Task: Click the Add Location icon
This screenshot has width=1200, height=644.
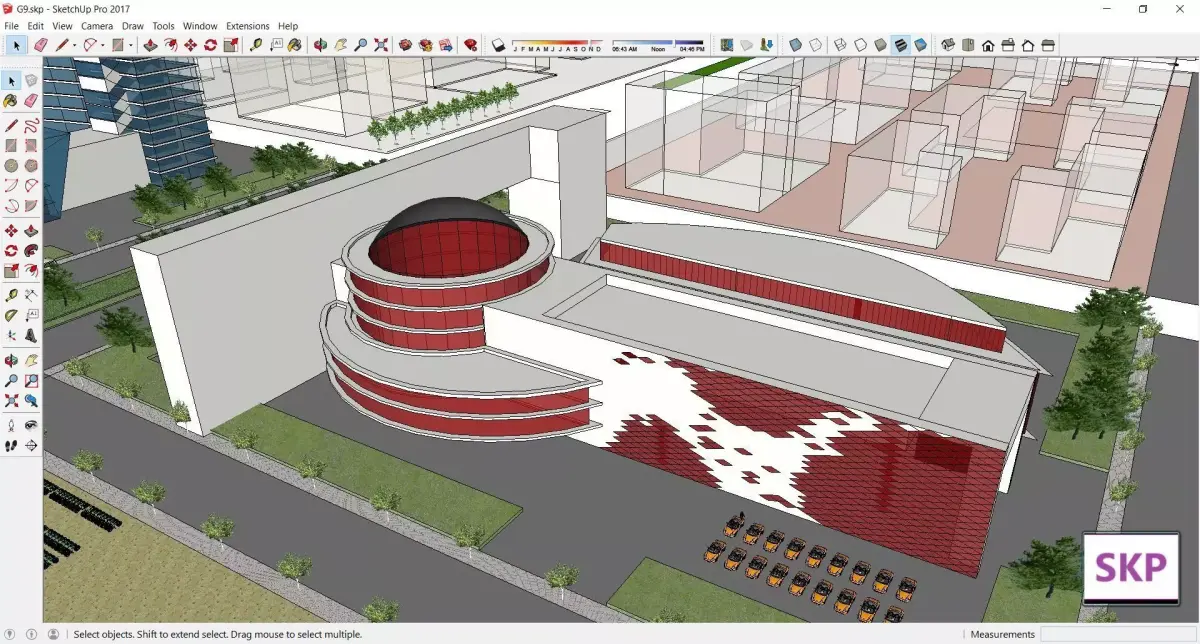Action: click(x=725, y=45)
